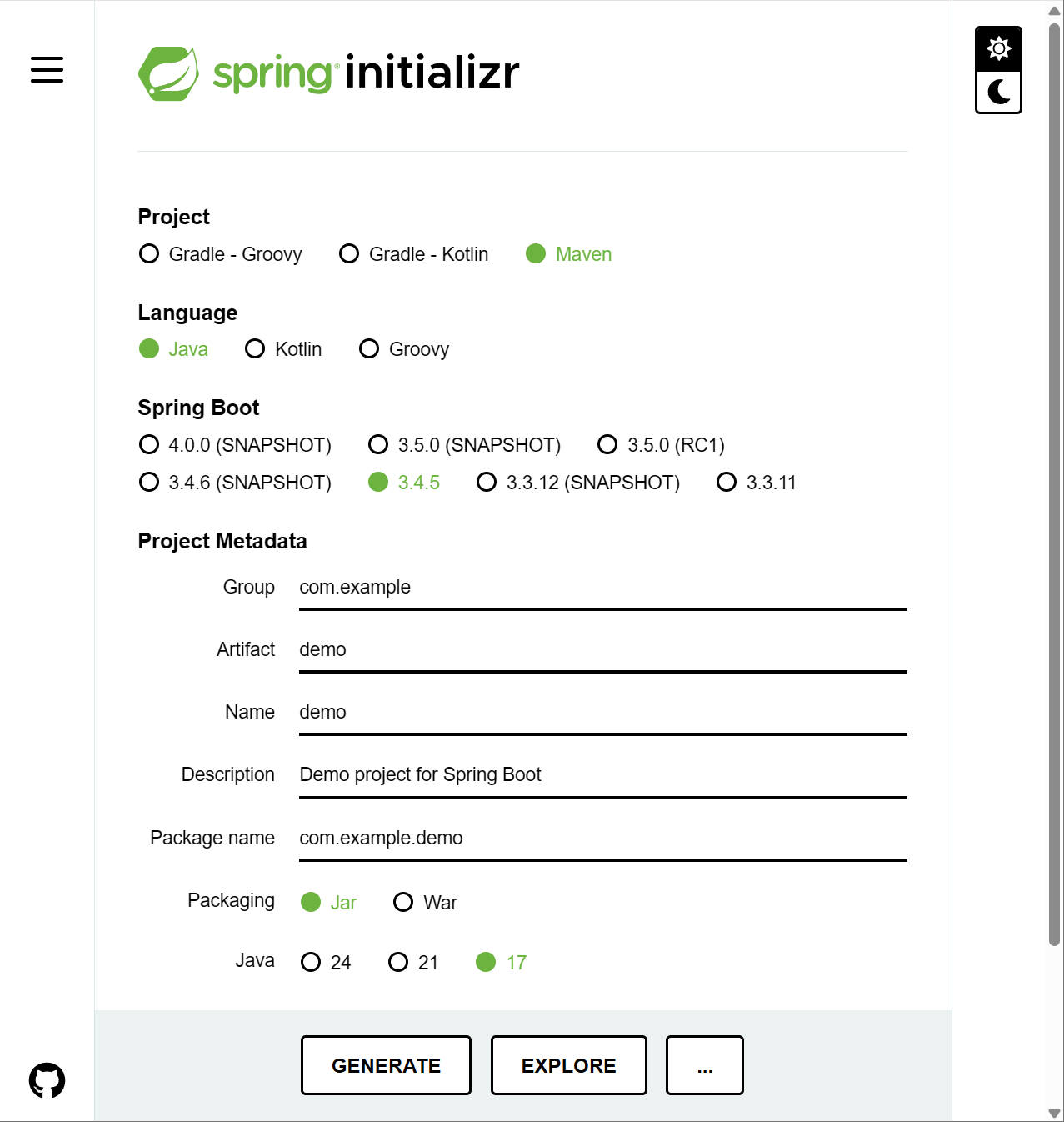Switch to dark theme moon icon

[998, 92]
